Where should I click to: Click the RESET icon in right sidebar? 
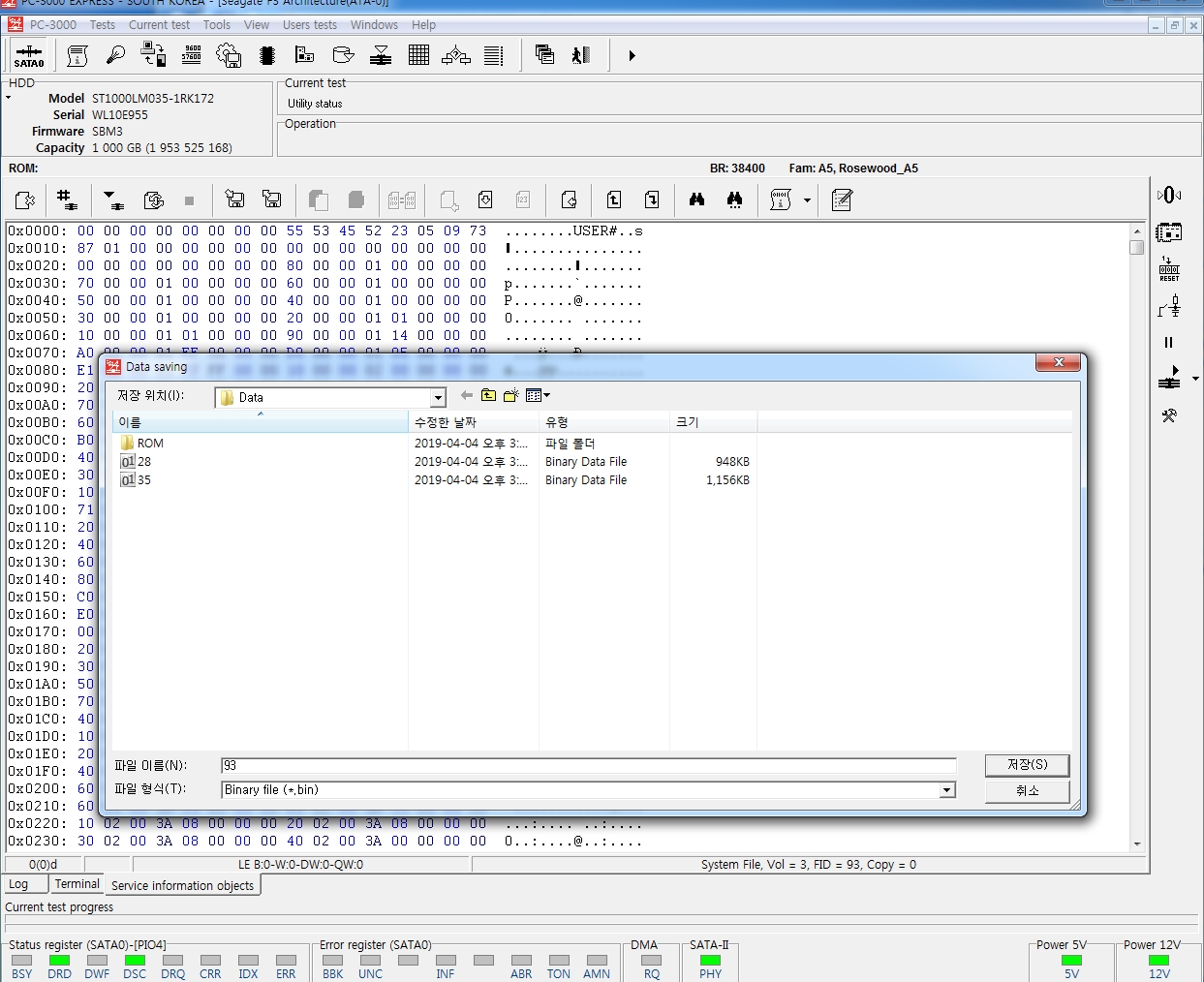(1169, 269)
